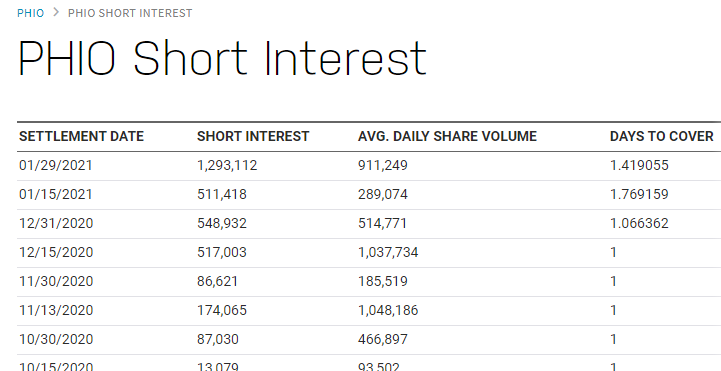Select short interest value 1,293,112
The height and width of the screenshot is (371, 721).
[x=227, y=166]
